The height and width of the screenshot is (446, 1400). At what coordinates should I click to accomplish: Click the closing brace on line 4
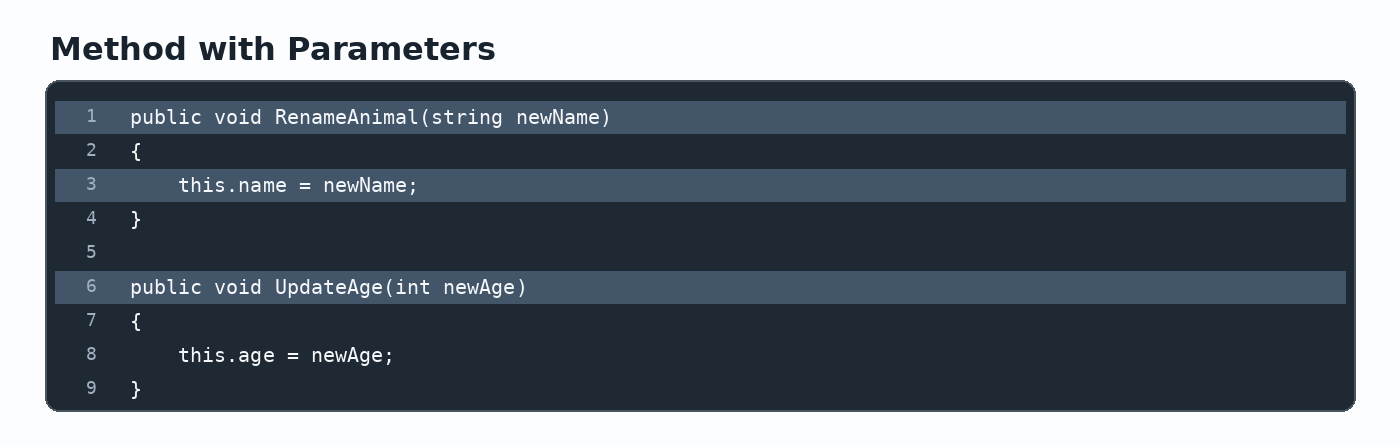point(136,220)
